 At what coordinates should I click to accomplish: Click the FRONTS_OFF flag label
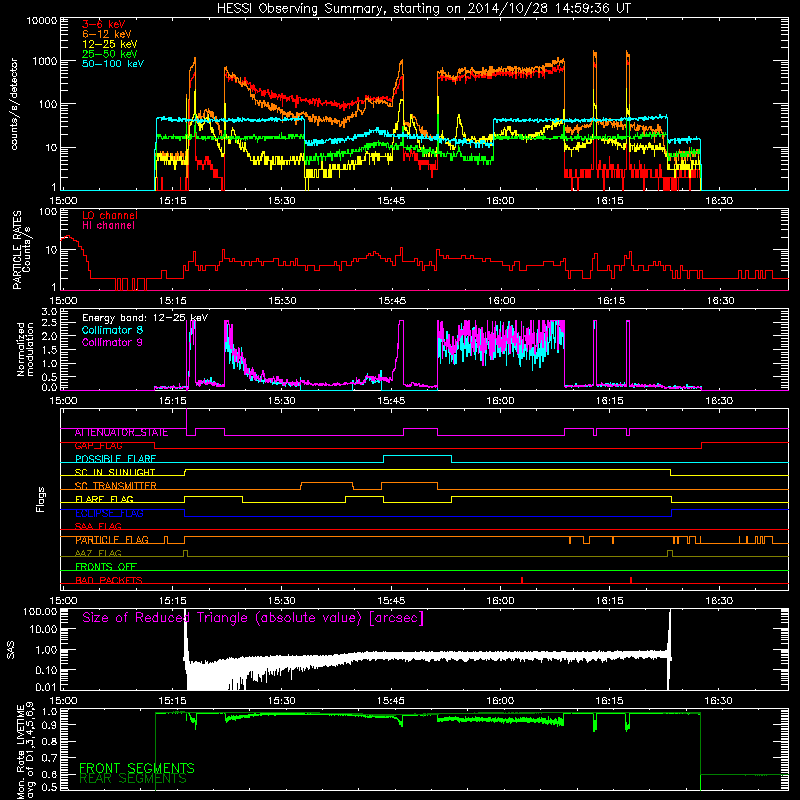(106, 567)
